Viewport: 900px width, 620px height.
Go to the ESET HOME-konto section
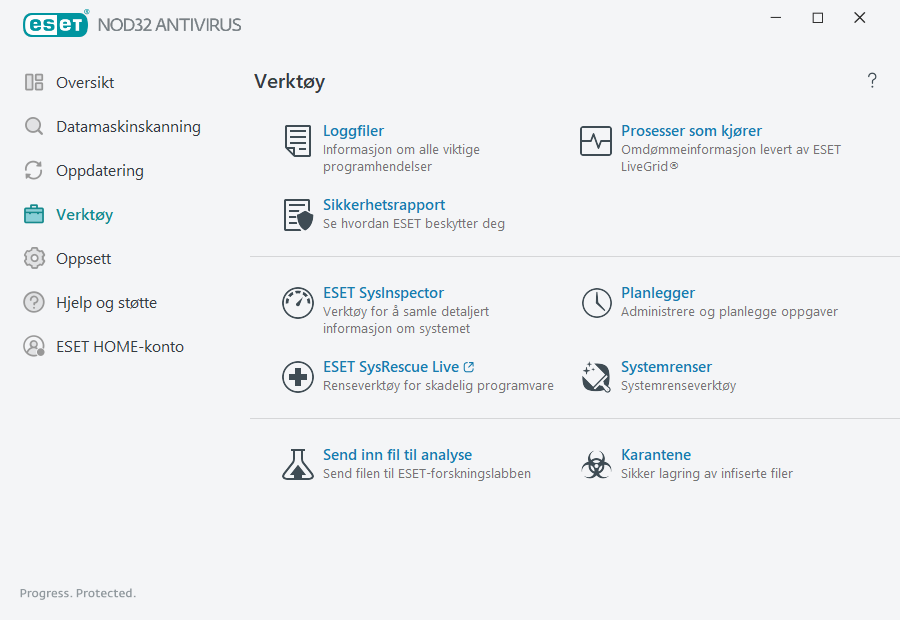tap(34, 346)
